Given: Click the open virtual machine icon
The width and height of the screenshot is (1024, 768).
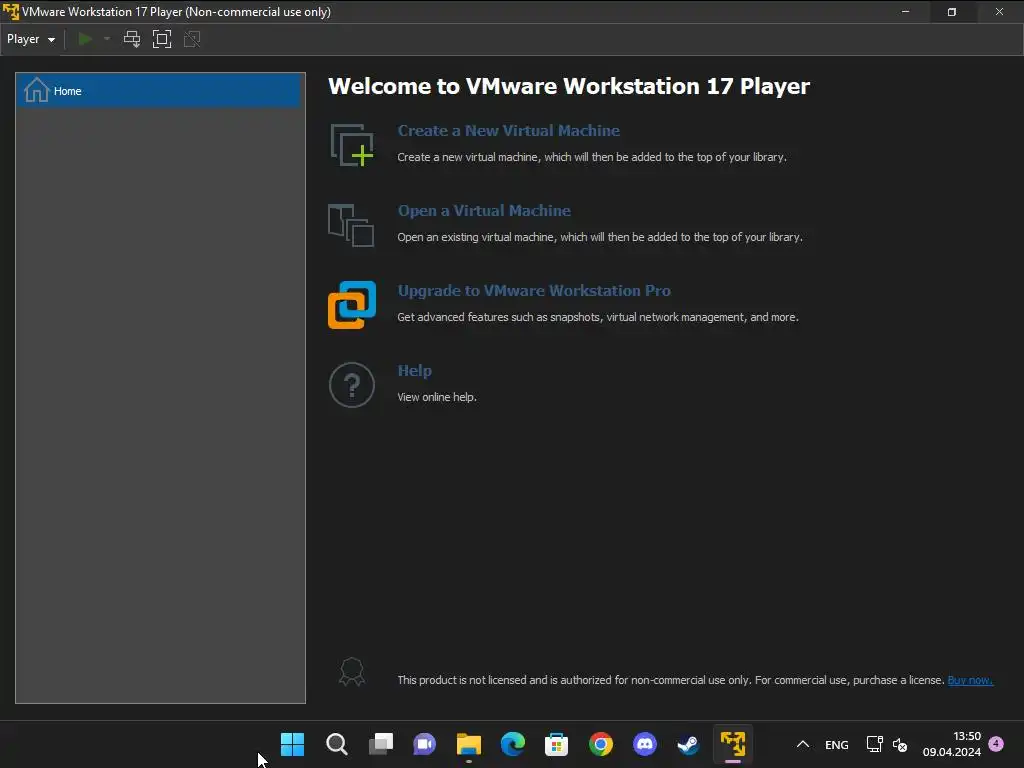Looking at the screenshot, I should point(351,225).
